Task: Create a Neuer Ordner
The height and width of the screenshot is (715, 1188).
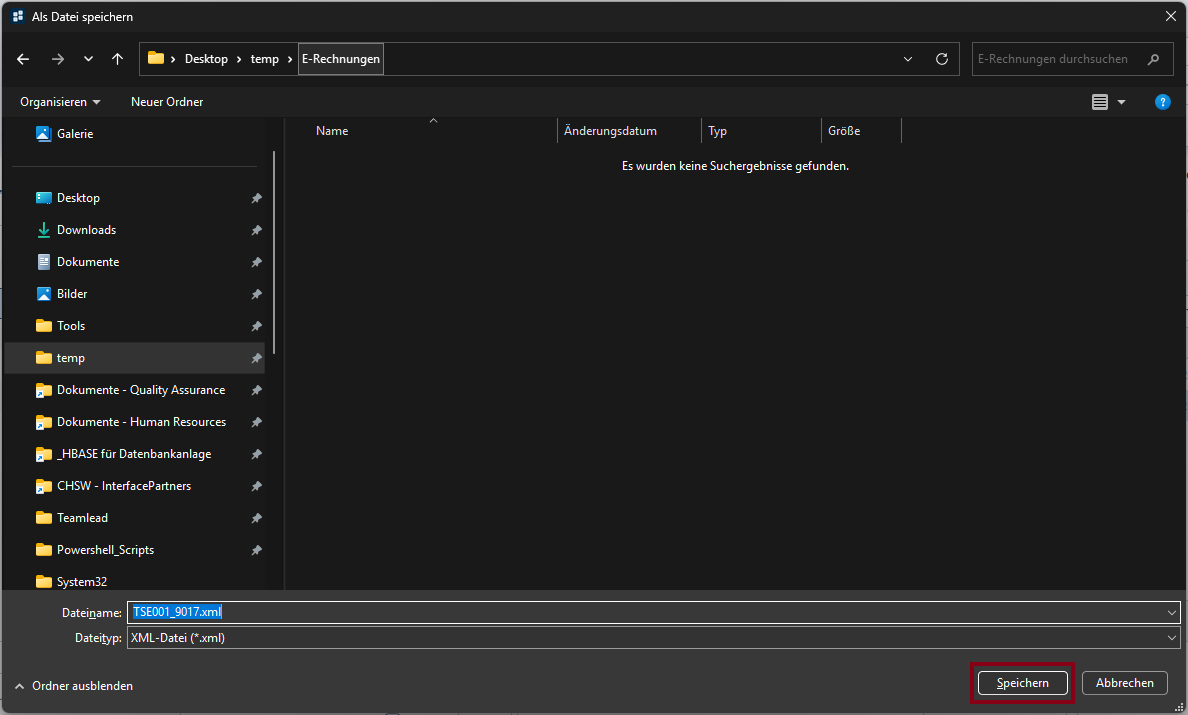Action: click(167, 101)
